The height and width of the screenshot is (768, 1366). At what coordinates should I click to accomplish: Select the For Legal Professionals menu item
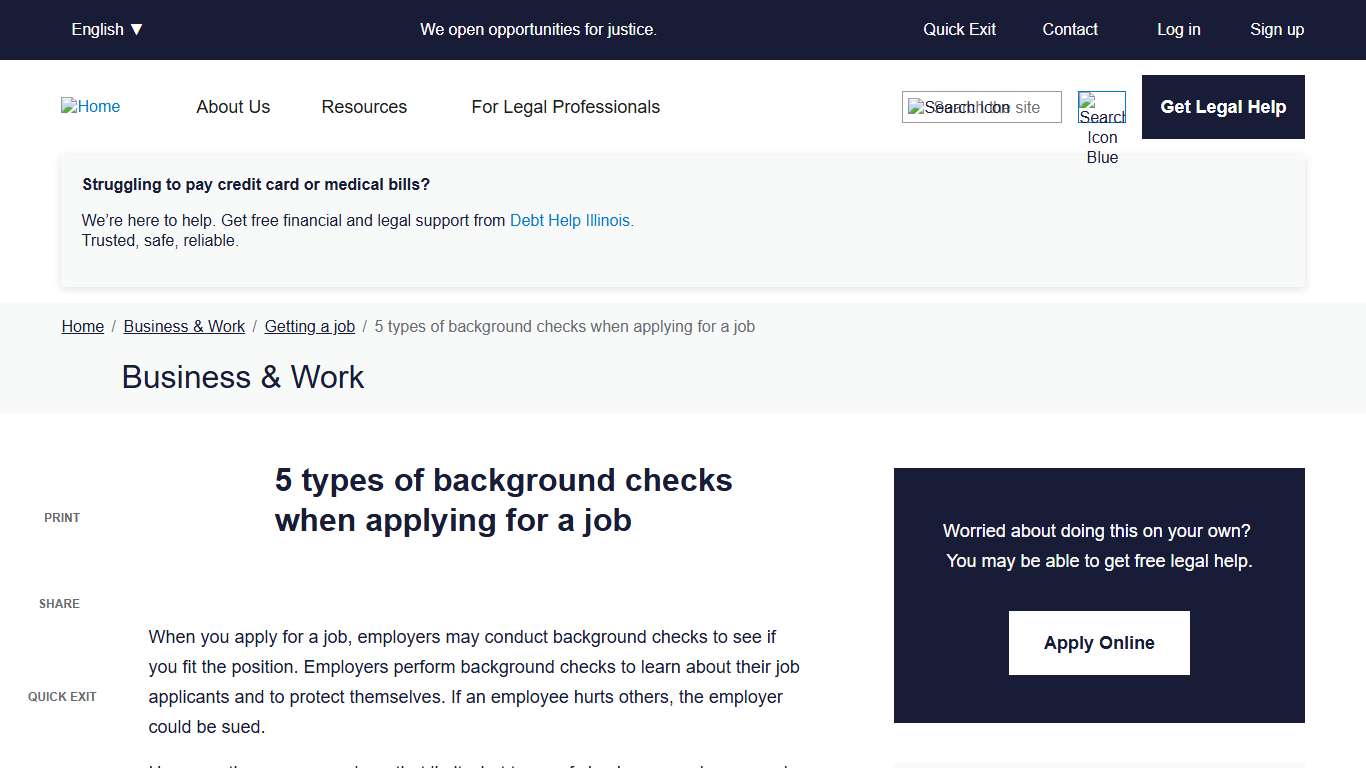pos(565,106)
